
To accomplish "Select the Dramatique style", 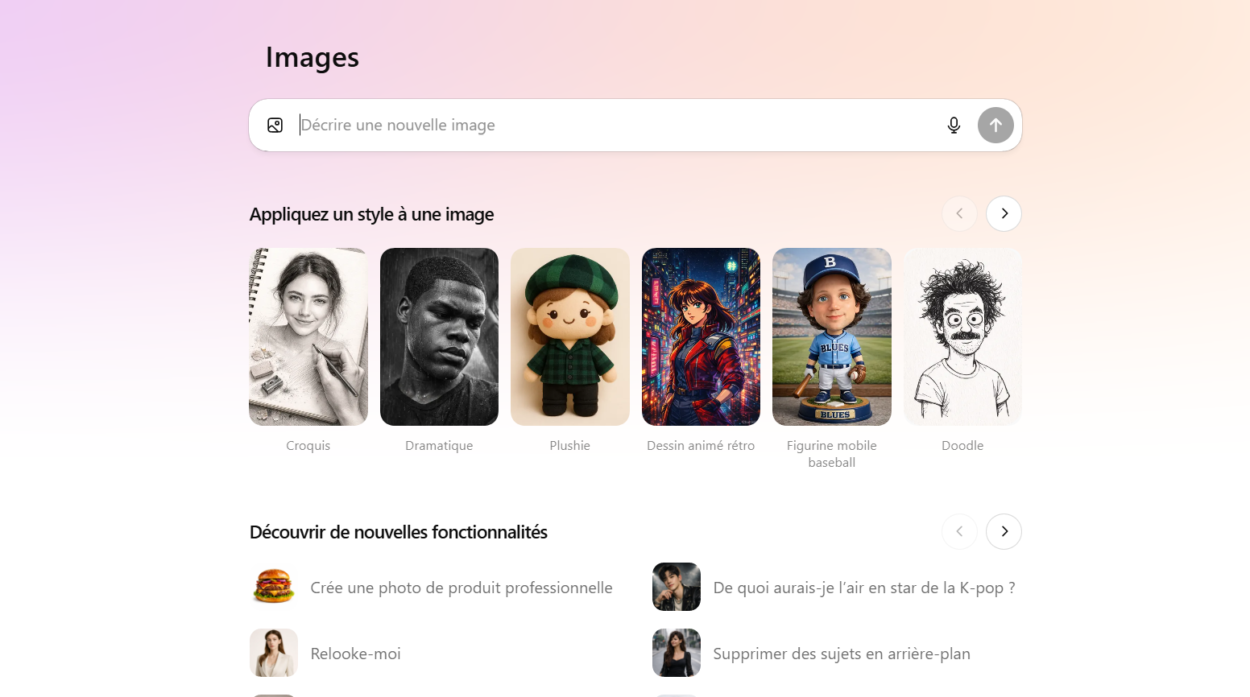I will (439, 336).
